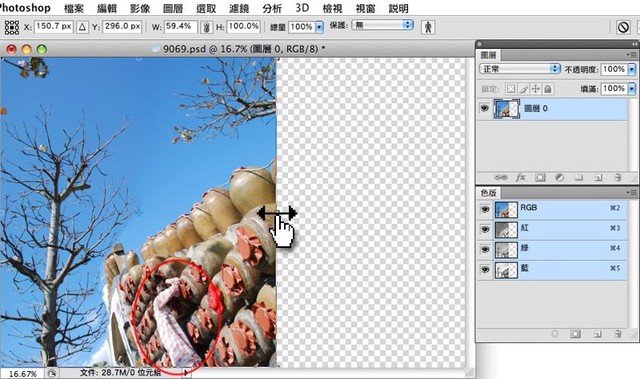The image size is (640, 379).
Task: Click the cancel transform icon
Action: [x=623, y=27]
